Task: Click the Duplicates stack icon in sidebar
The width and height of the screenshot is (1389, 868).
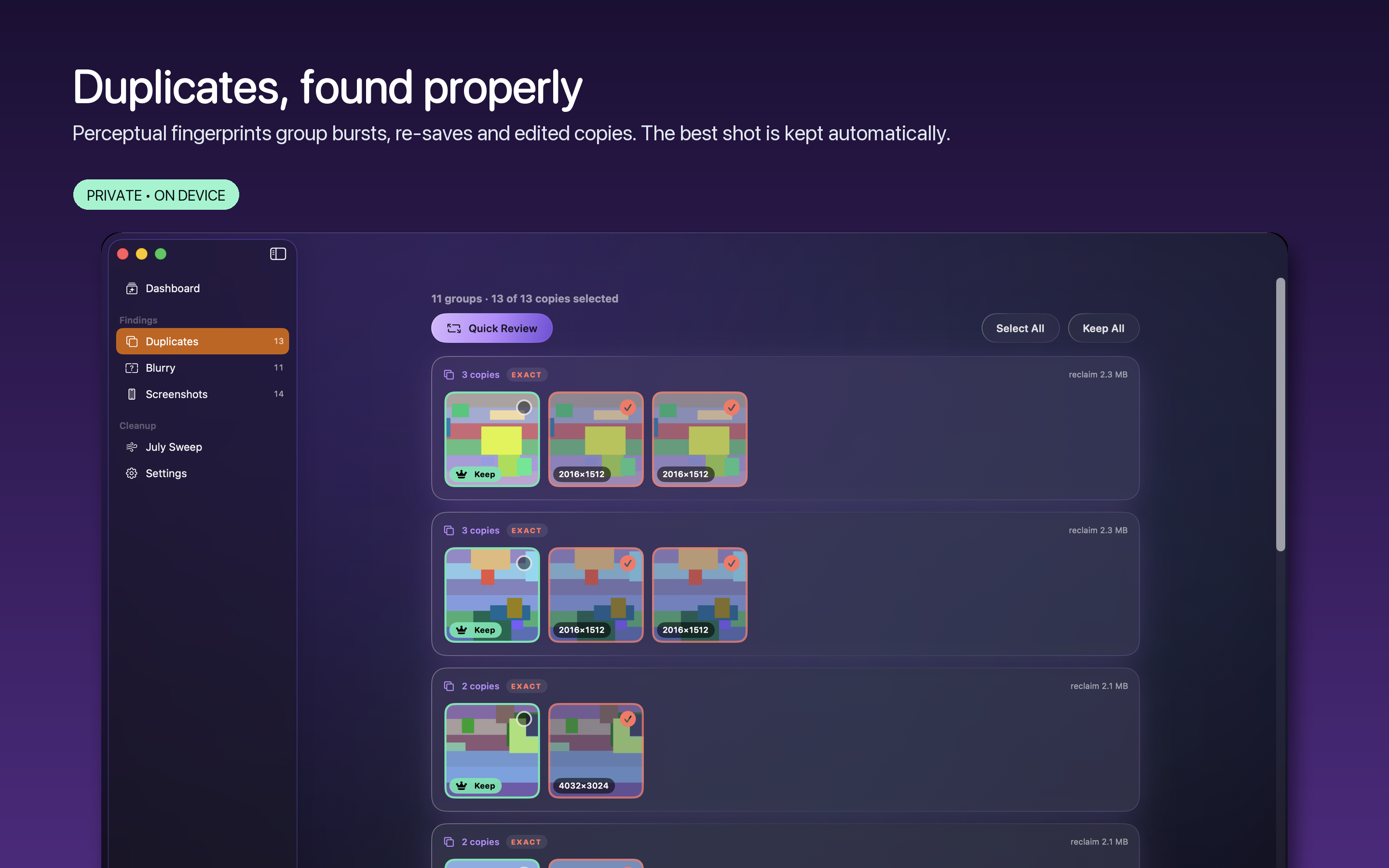Action: [x=132, y=341]
